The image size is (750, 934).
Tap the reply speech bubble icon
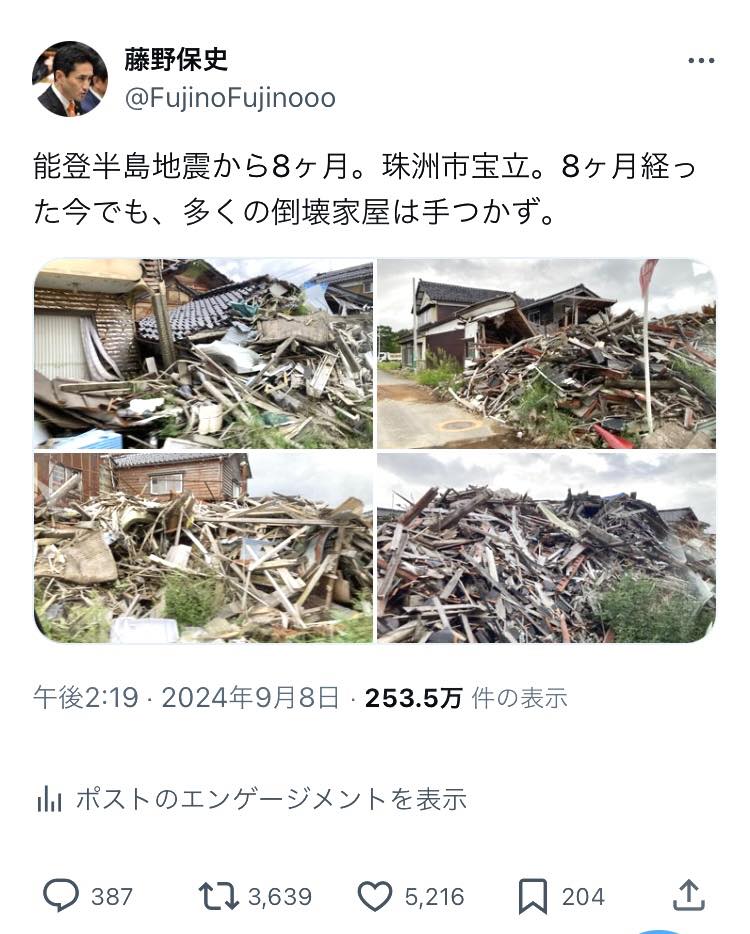[x=61, y=895]
